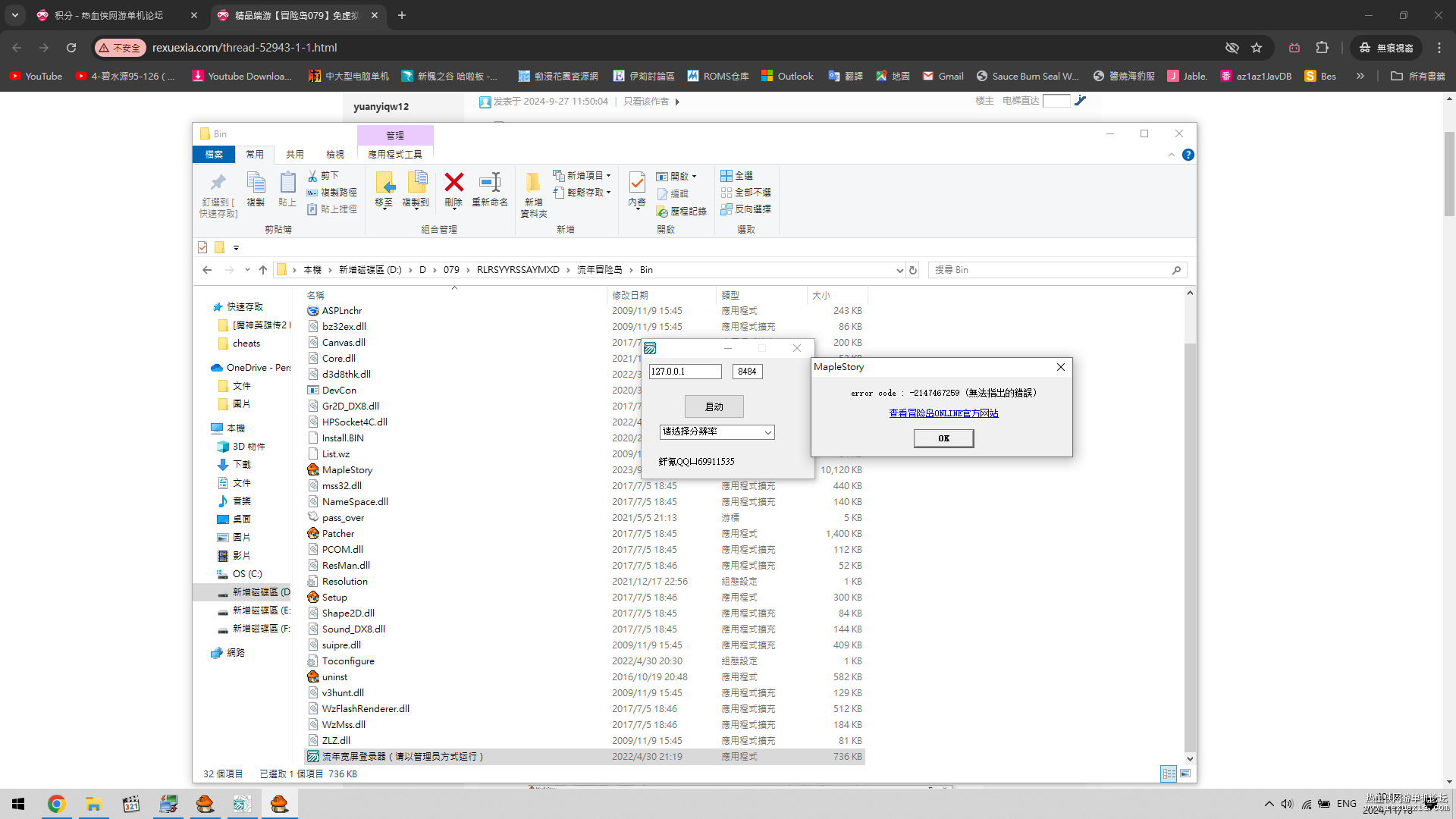
Task: Click the refresh icon beside address bar
Action: pos(913,270)
